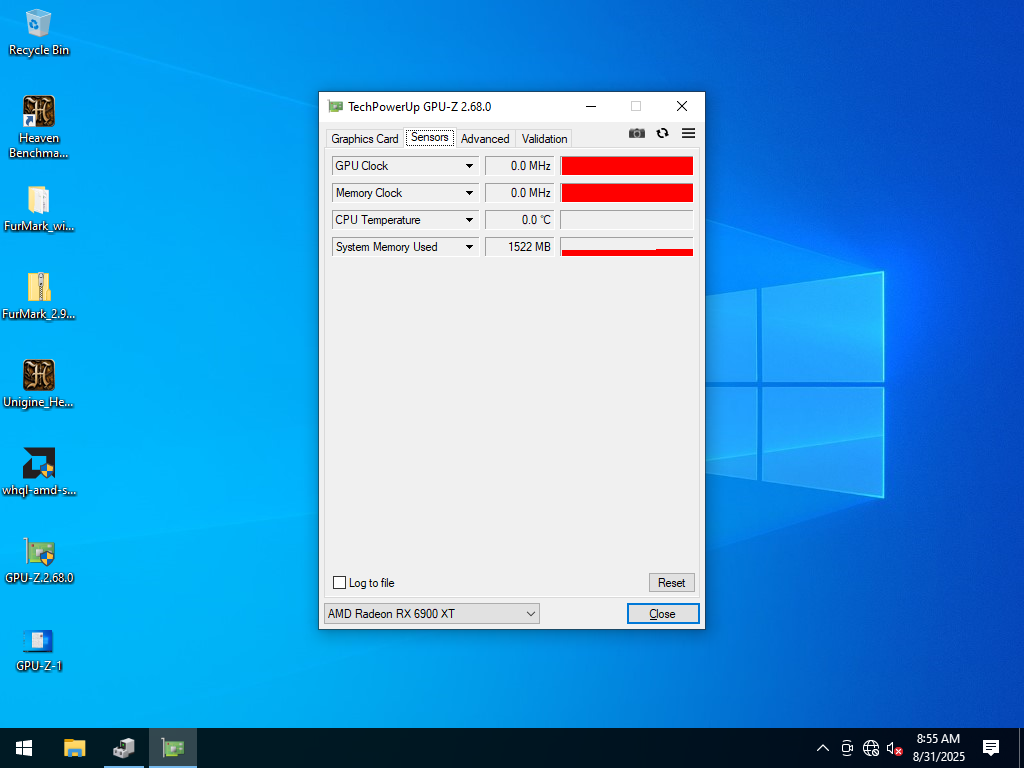The width and height of the screenshot is (1024, 768).
Task: Click the Memory Clock 0.0 MHz value
Action: click(x=520, y=193)
